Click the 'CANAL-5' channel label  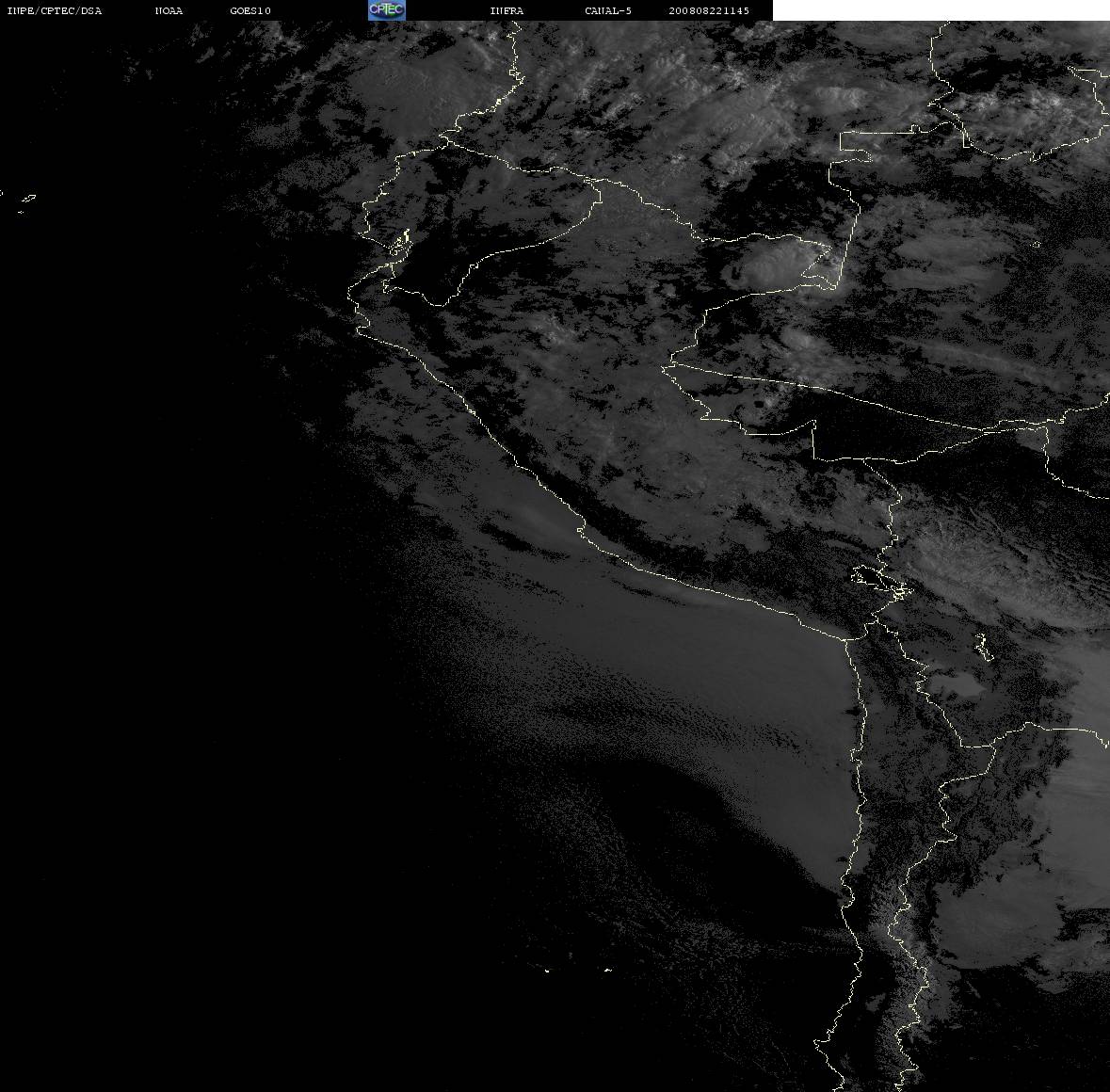608,10
